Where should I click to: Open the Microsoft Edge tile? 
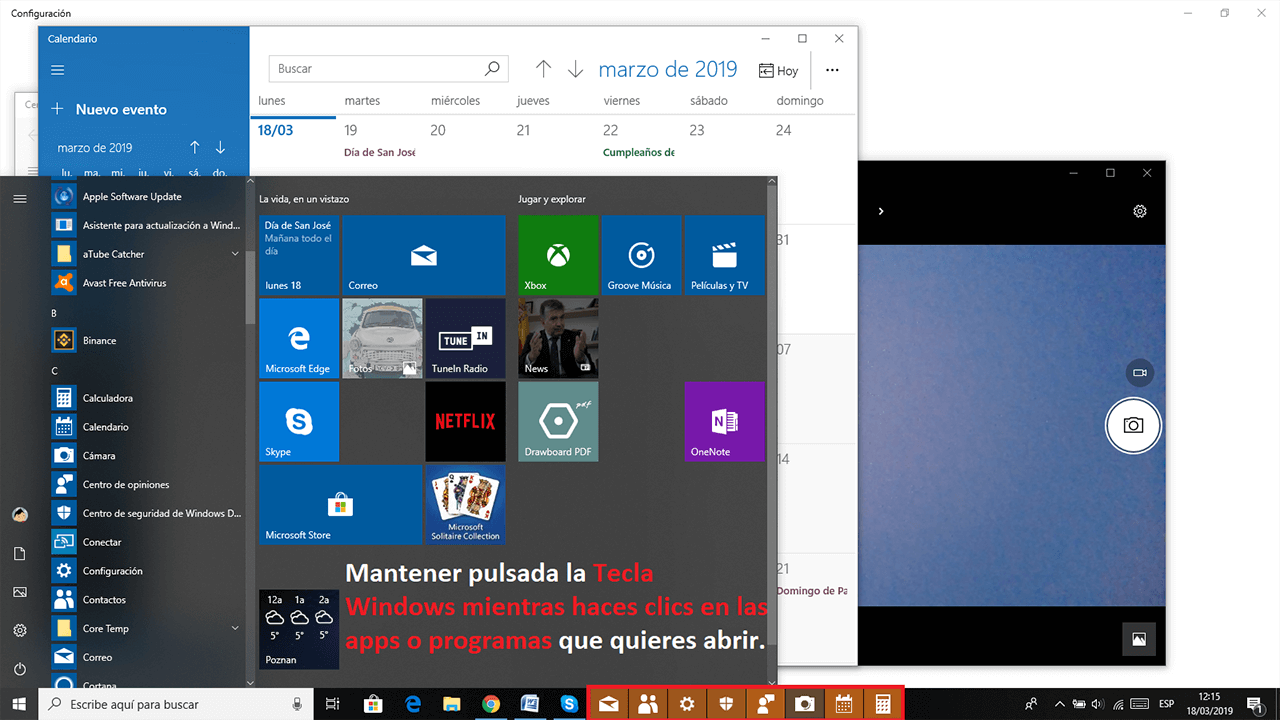(x=299, y=338)
